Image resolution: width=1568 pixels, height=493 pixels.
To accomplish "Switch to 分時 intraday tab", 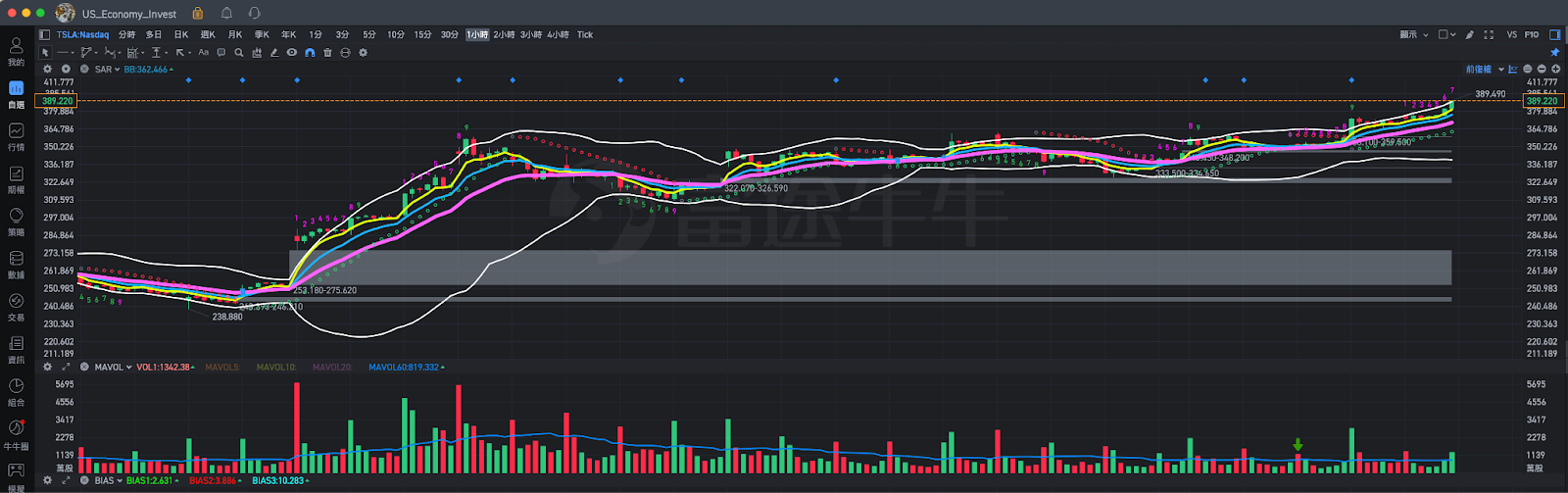I will pyautogui.click(x=126, y=34).
